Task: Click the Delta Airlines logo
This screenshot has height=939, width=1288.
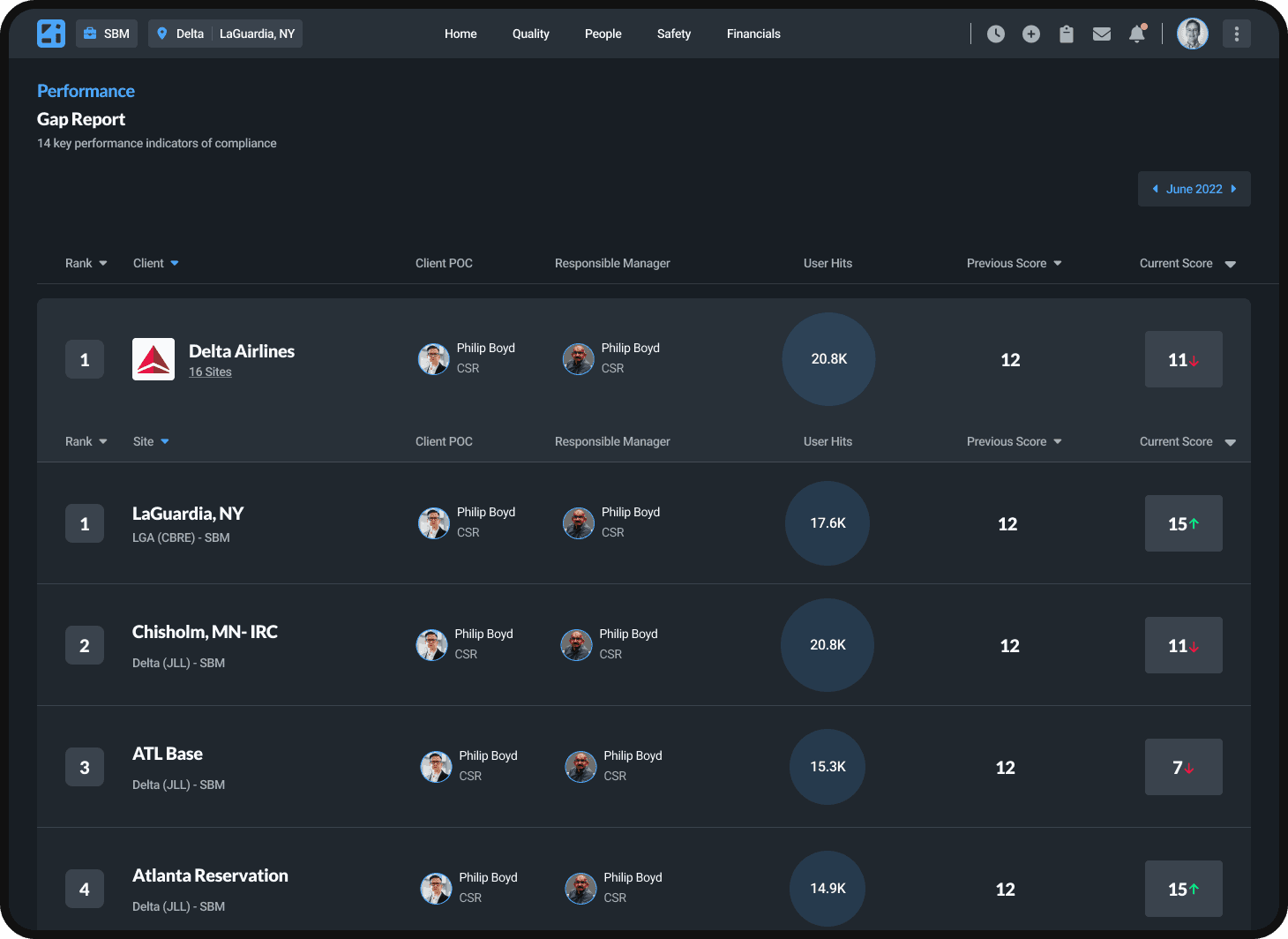Action: click(x=154, y=359)
